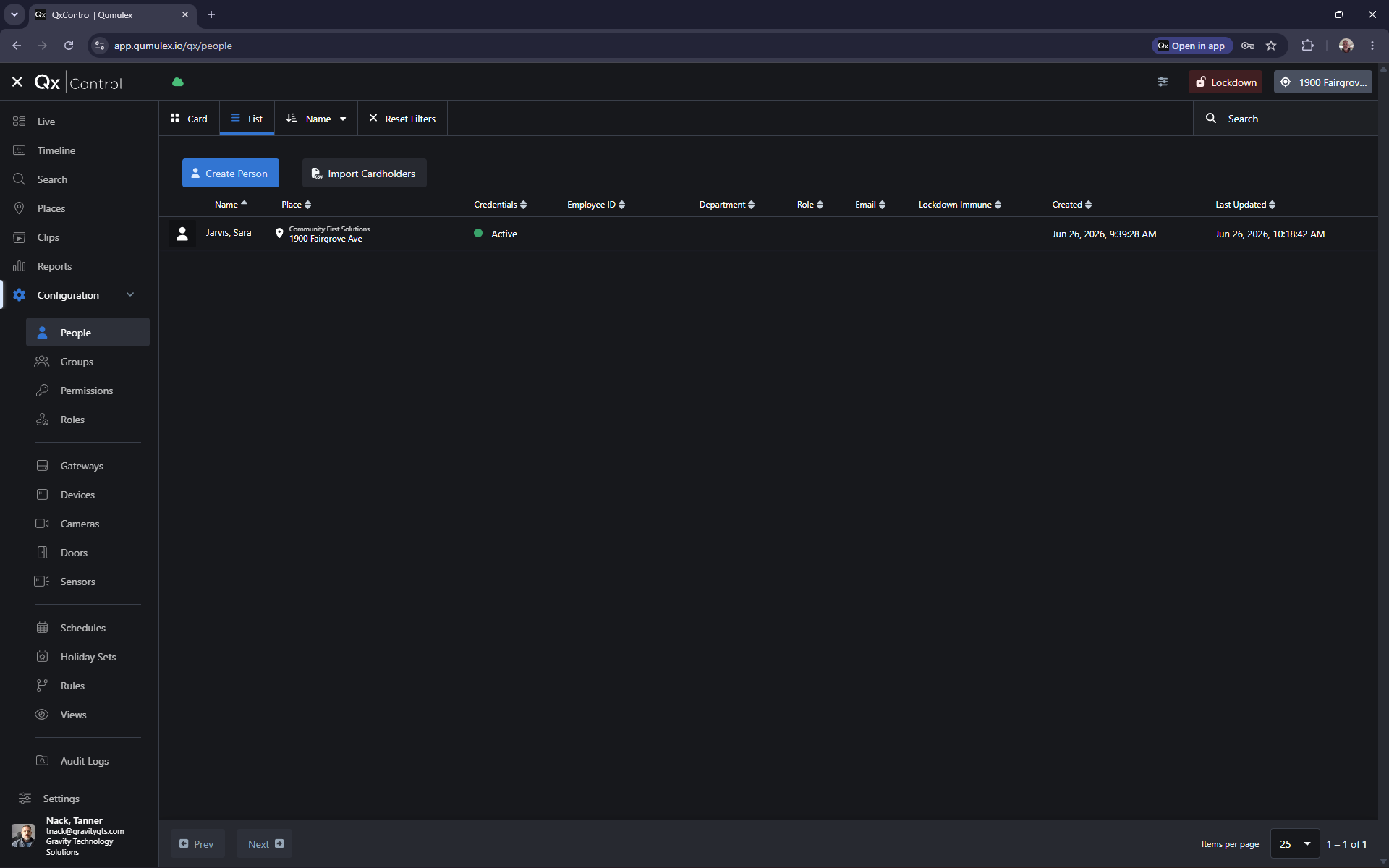The width and height of the screenshot is (1389, 868).
Task: Open Items per page dropdown
Action: coord(1295,844)
